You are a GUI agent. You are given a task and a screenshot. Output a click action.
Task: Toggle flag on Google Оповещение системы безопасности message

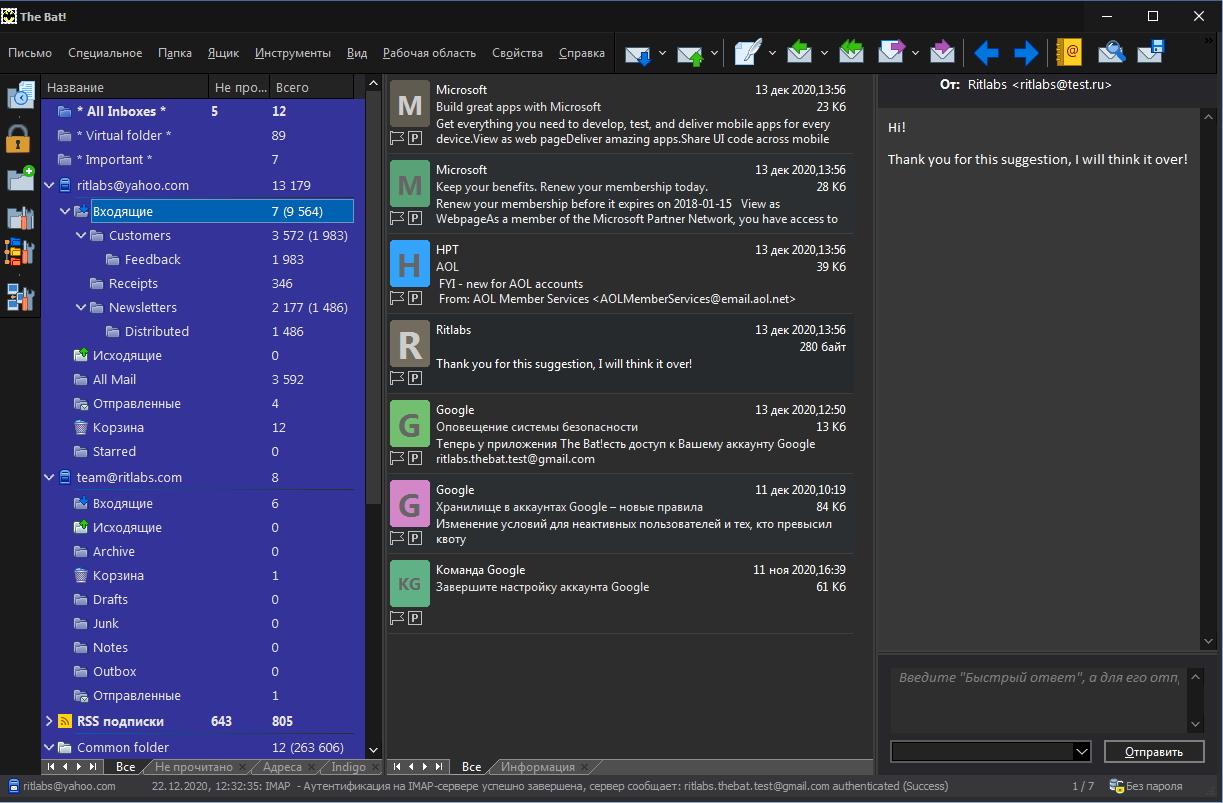(x=397, y=458)
